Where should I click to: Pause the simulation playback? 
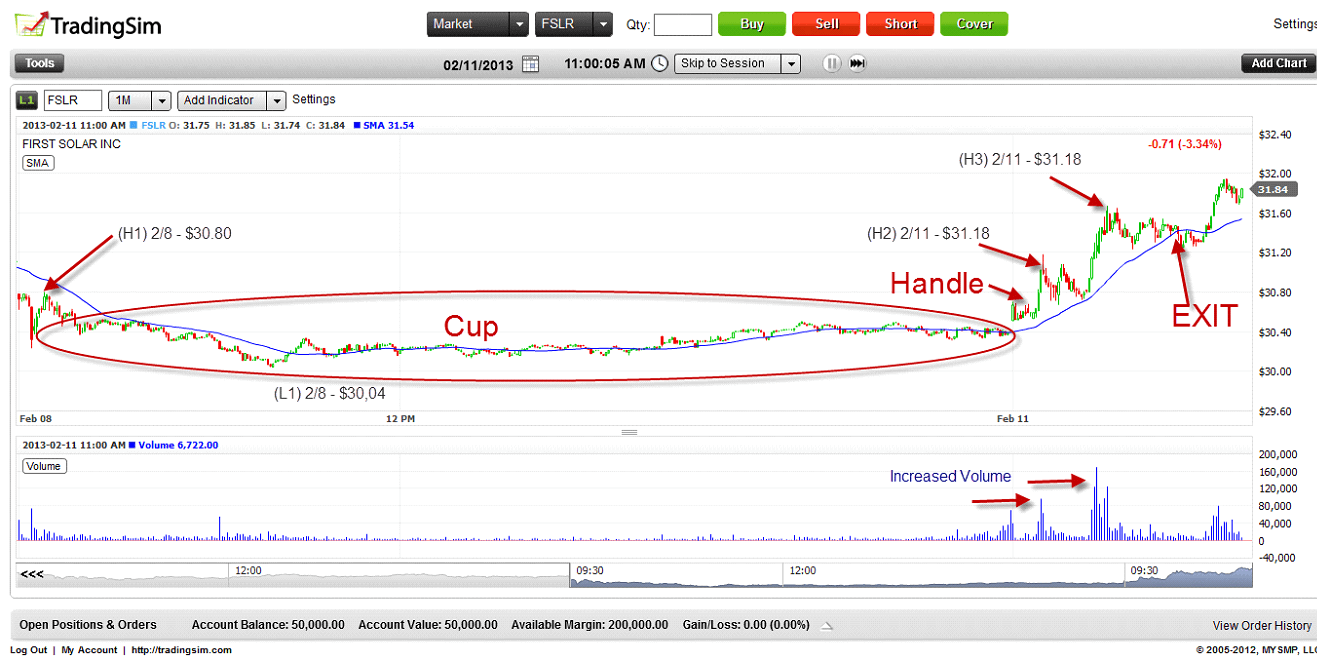[832, 64]
